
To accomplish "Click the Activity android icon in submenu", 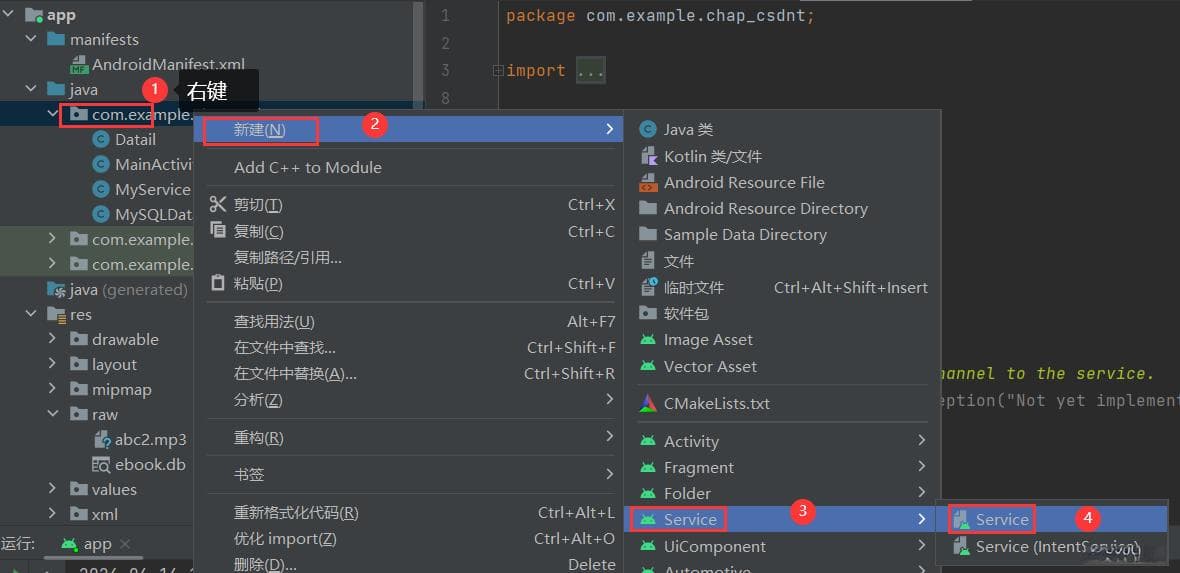I will (647, 440).
